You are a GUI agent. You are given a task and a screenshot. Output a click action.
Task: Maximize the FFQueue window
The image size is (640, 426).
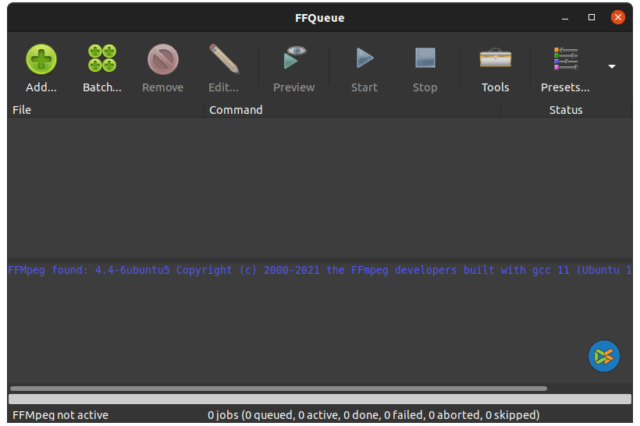pos(591,17)
